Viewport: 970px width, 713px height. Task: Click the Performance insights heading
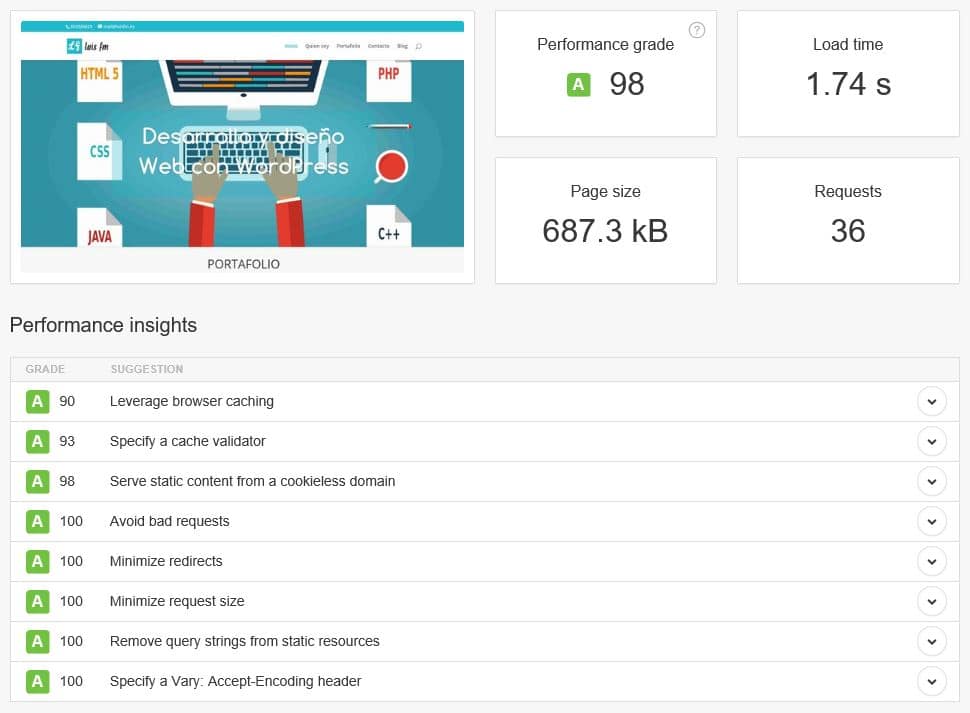(103, 325)
